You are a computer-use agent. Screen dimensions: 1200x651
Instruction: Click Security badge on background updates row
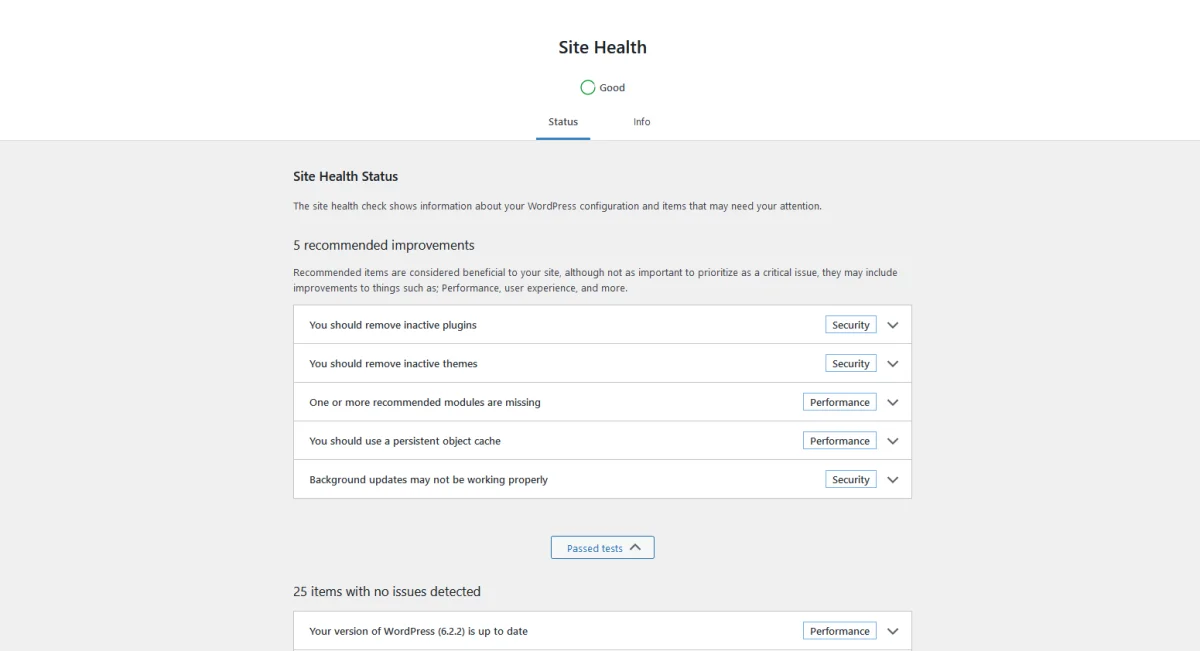tap(851, 480)
